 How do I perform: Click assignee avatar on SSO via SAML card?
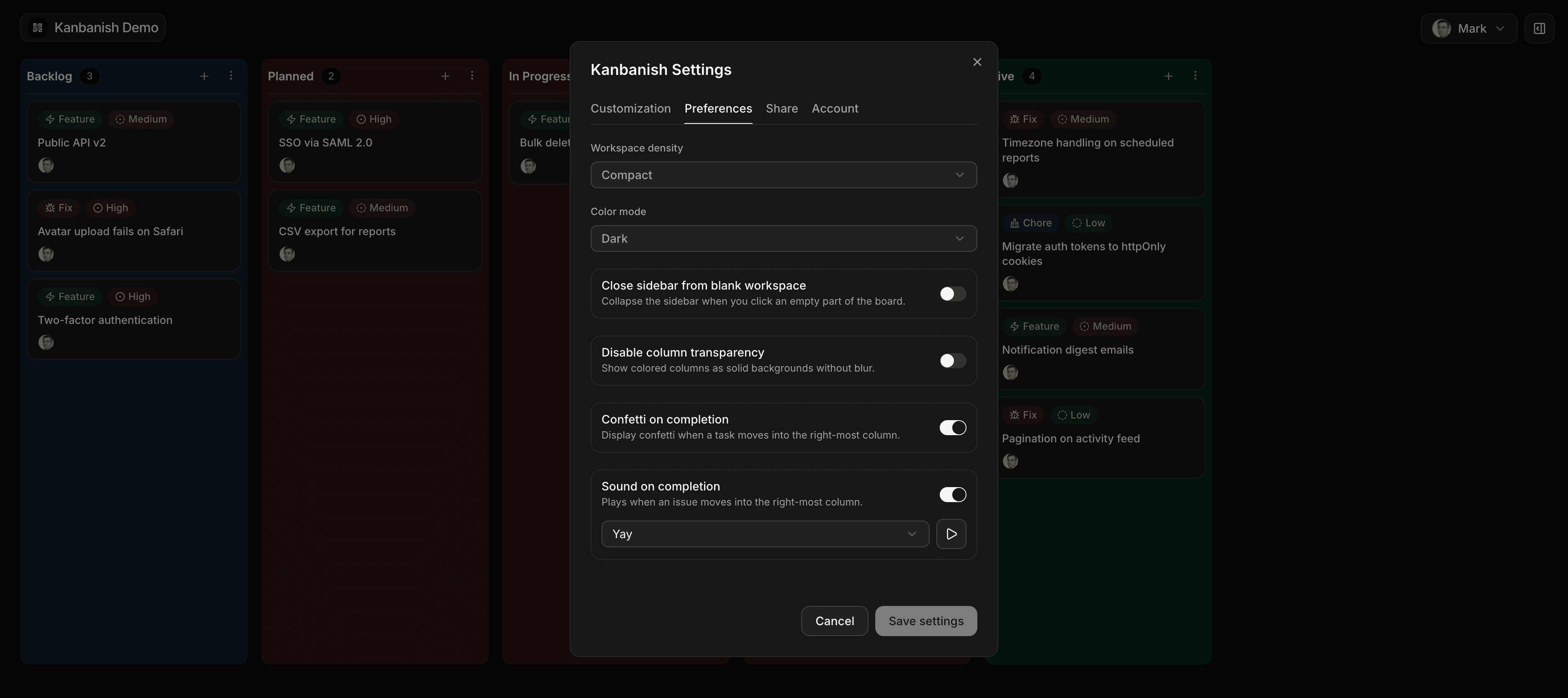287,166
